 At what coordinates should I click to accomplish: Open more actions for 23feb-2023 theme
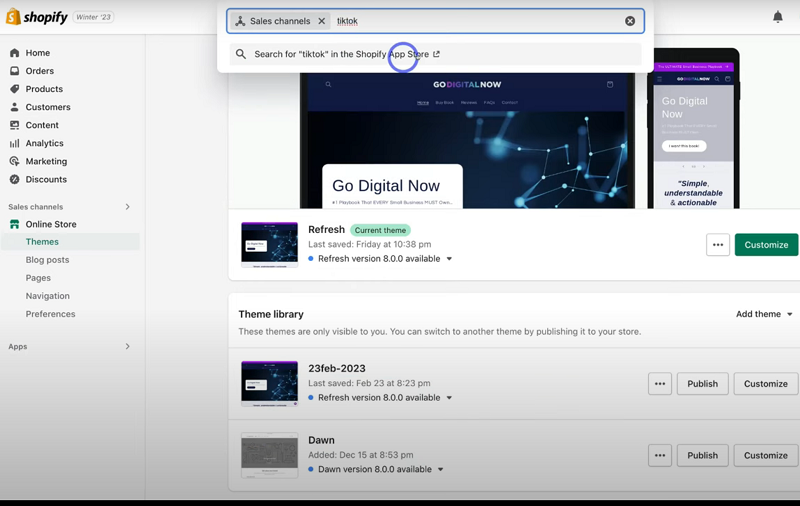tap(660, 384)
